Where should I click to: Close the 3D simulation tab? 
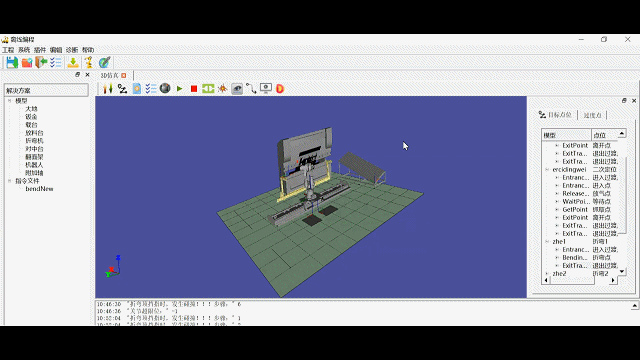point(124,76)
